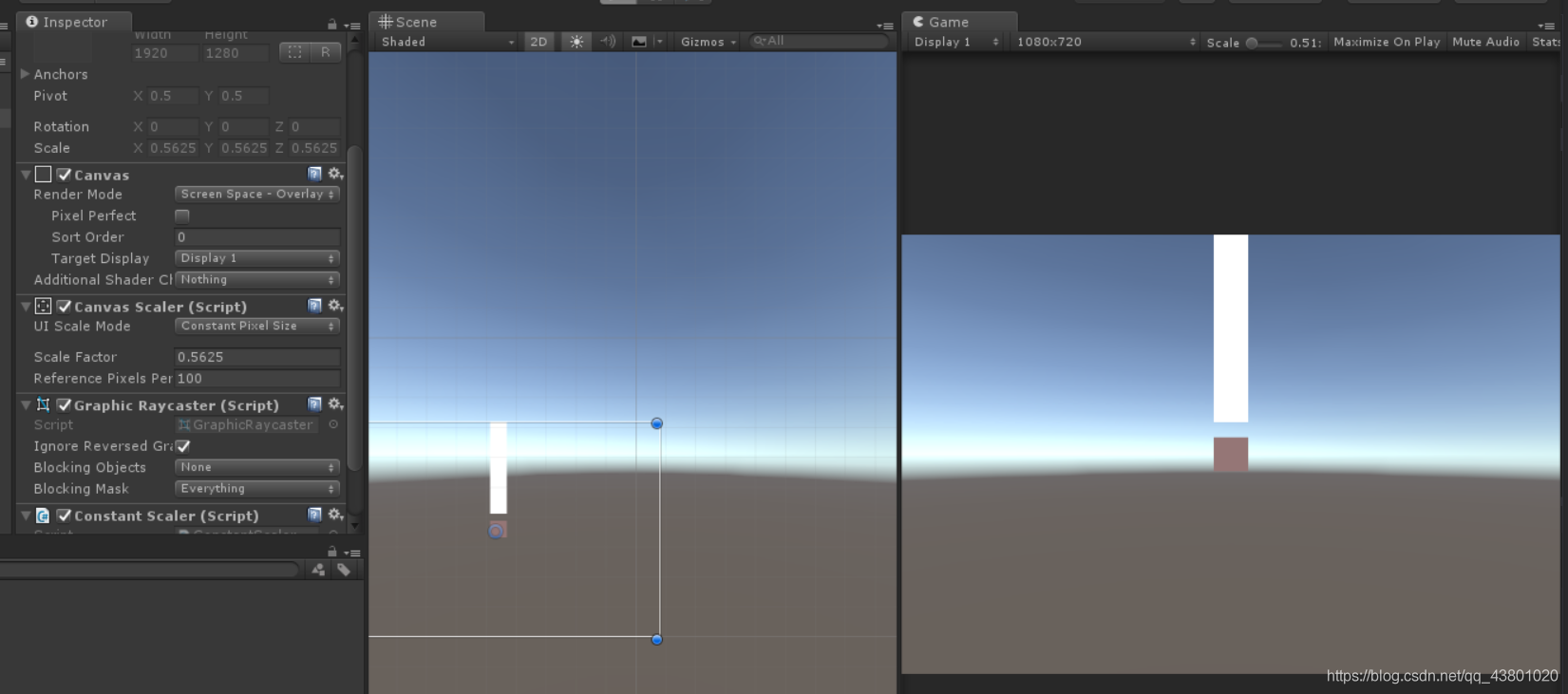Open the Scene panel options menu

pyautogui.click(x=884, y=26)
